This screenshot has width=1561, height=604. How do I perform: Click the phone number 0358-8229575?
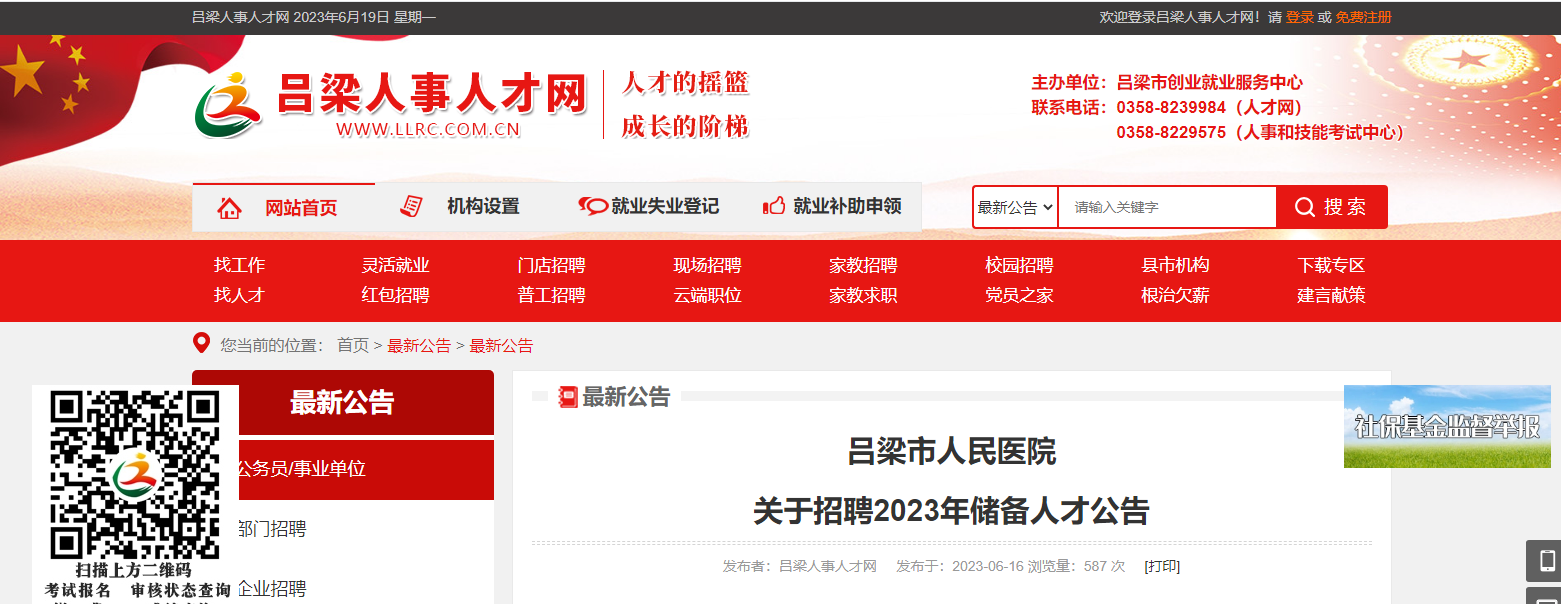coord(1171,132)
